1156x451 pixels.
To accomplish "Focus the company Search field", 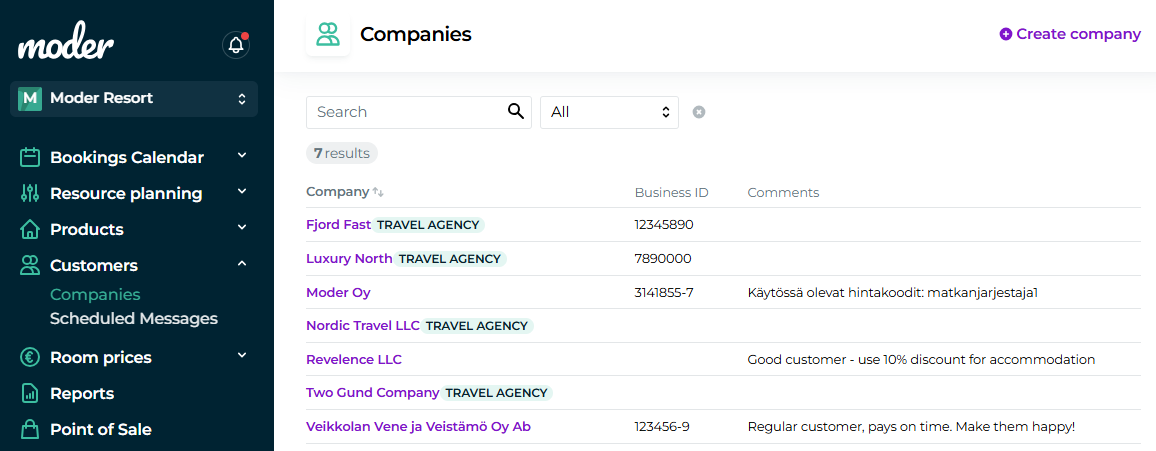I will click(405, 112).
